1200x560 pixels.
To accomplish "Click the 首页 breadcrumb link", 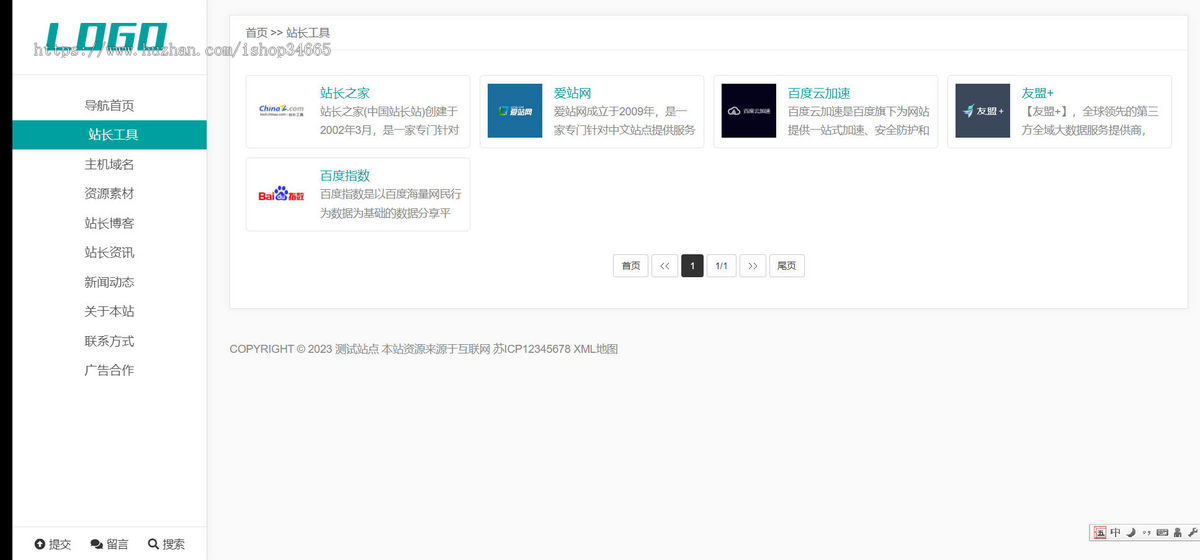I will click(256, 33).
